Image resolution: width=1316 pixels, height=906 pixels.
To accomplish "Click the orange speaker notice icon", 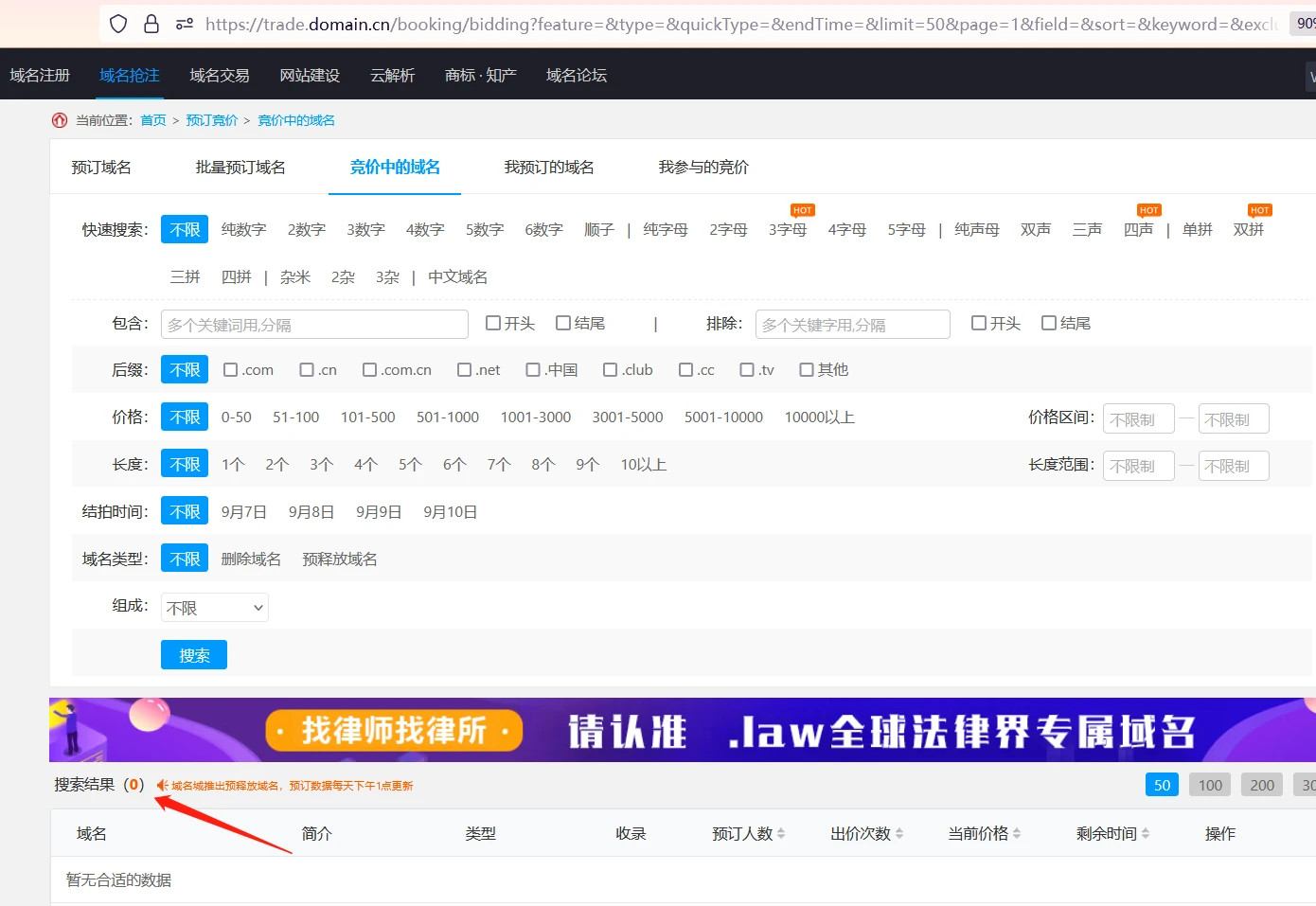I will click(162, 785).
